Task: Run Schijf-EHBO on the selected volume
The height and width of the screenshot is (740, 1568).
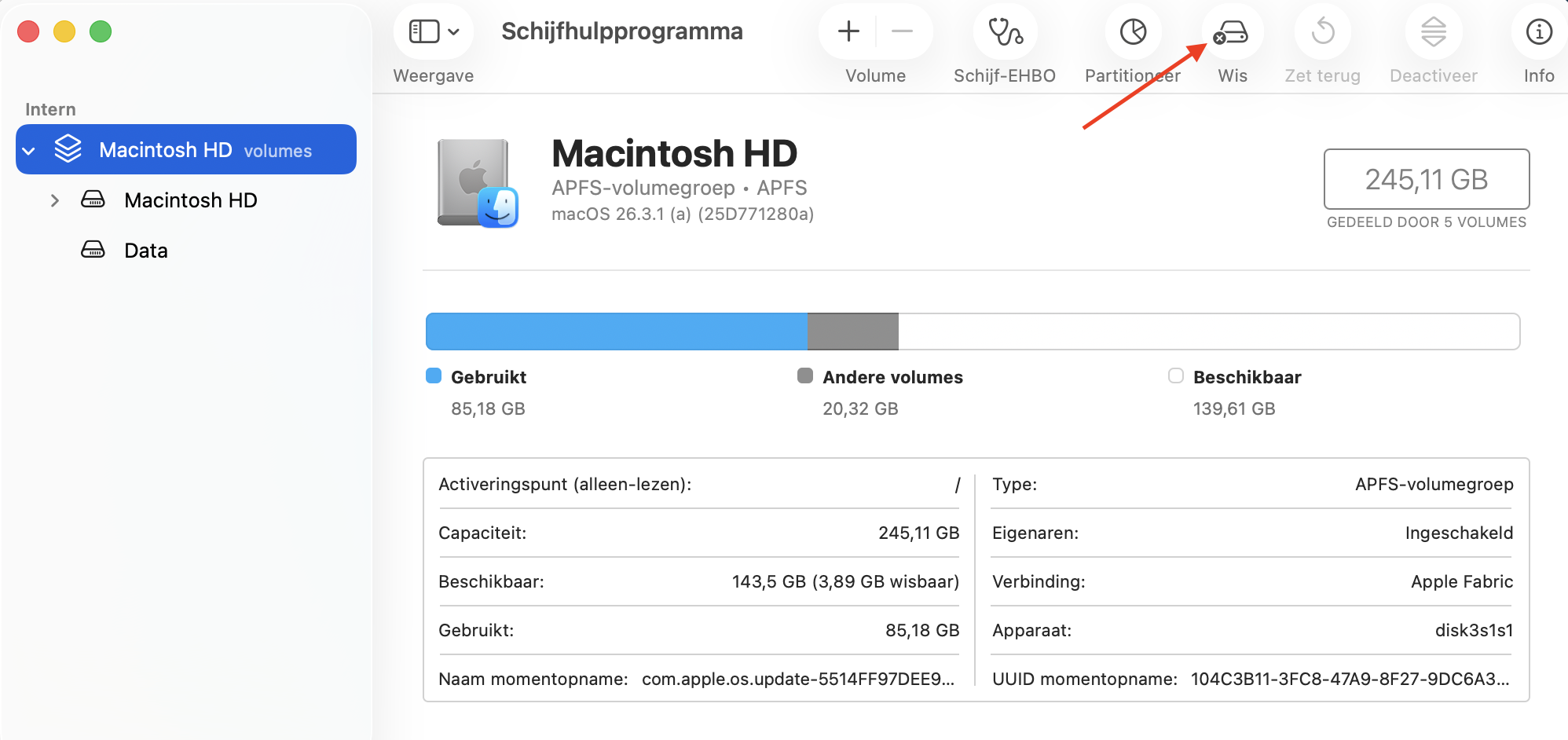Action: click(x=1004, y=32)
